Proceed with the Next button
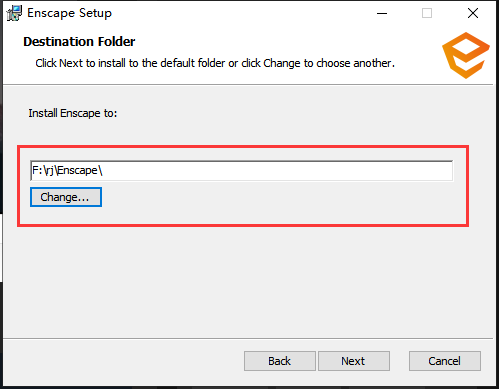 (x=354, y=361)
